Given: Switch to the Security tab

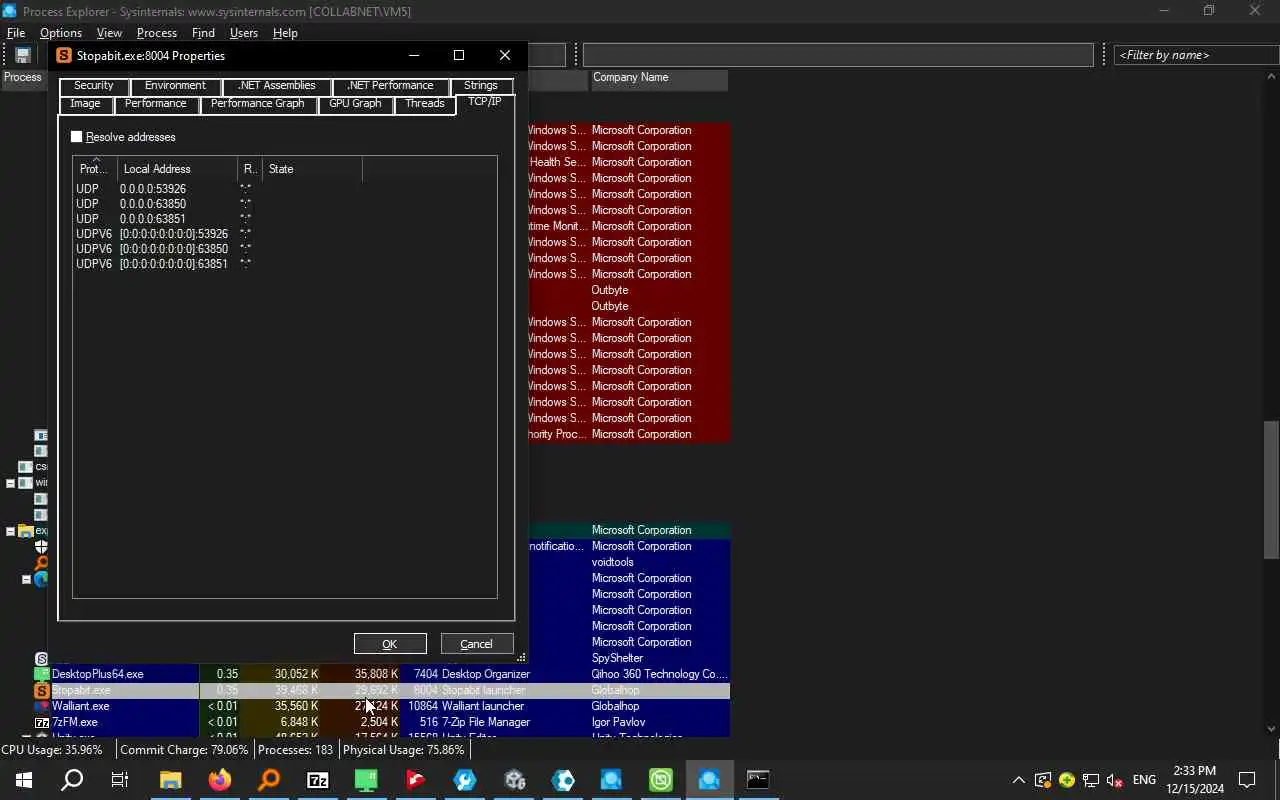Looking at the screenshot, I should pos(93,86).
